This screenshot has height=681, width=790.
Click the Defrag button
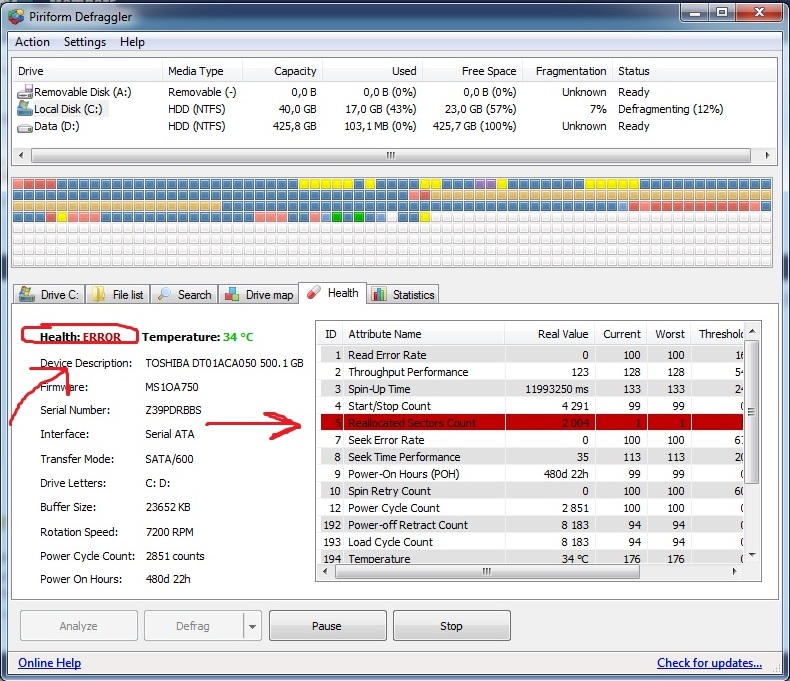pos(193,626)
